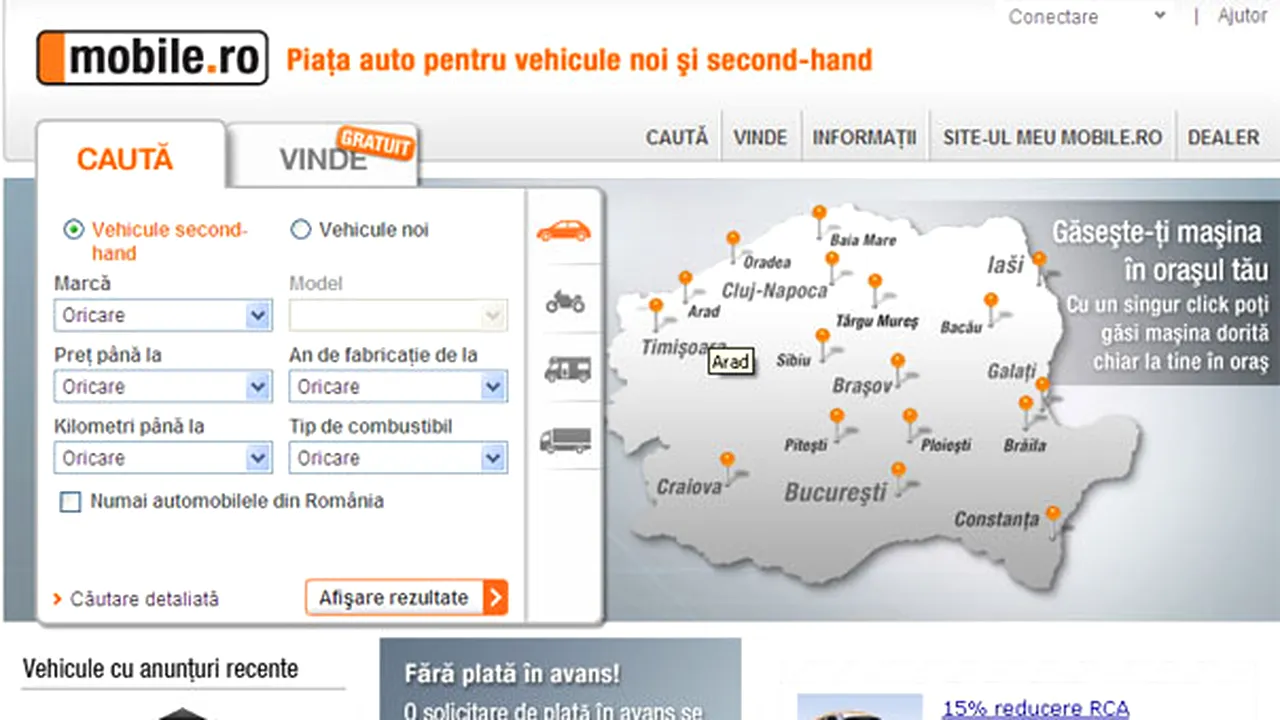Open the Preț până la dropdown
The width and height of the screenshot is (1280, 720).
pos(163,387)
